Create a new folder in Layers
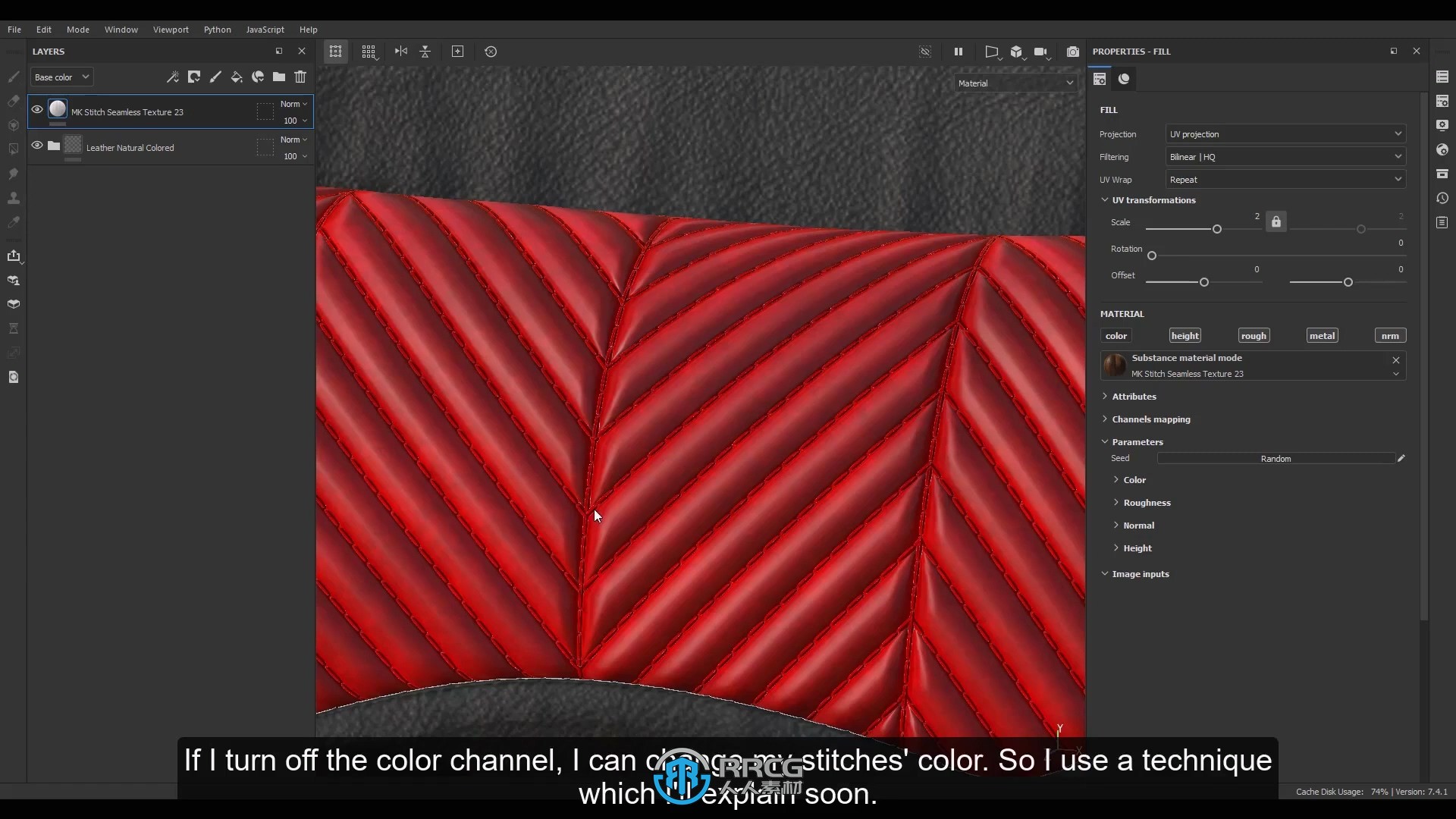The width and height of the screenshot is (1456, 819). pyautogui.click(x=279, y=77)
